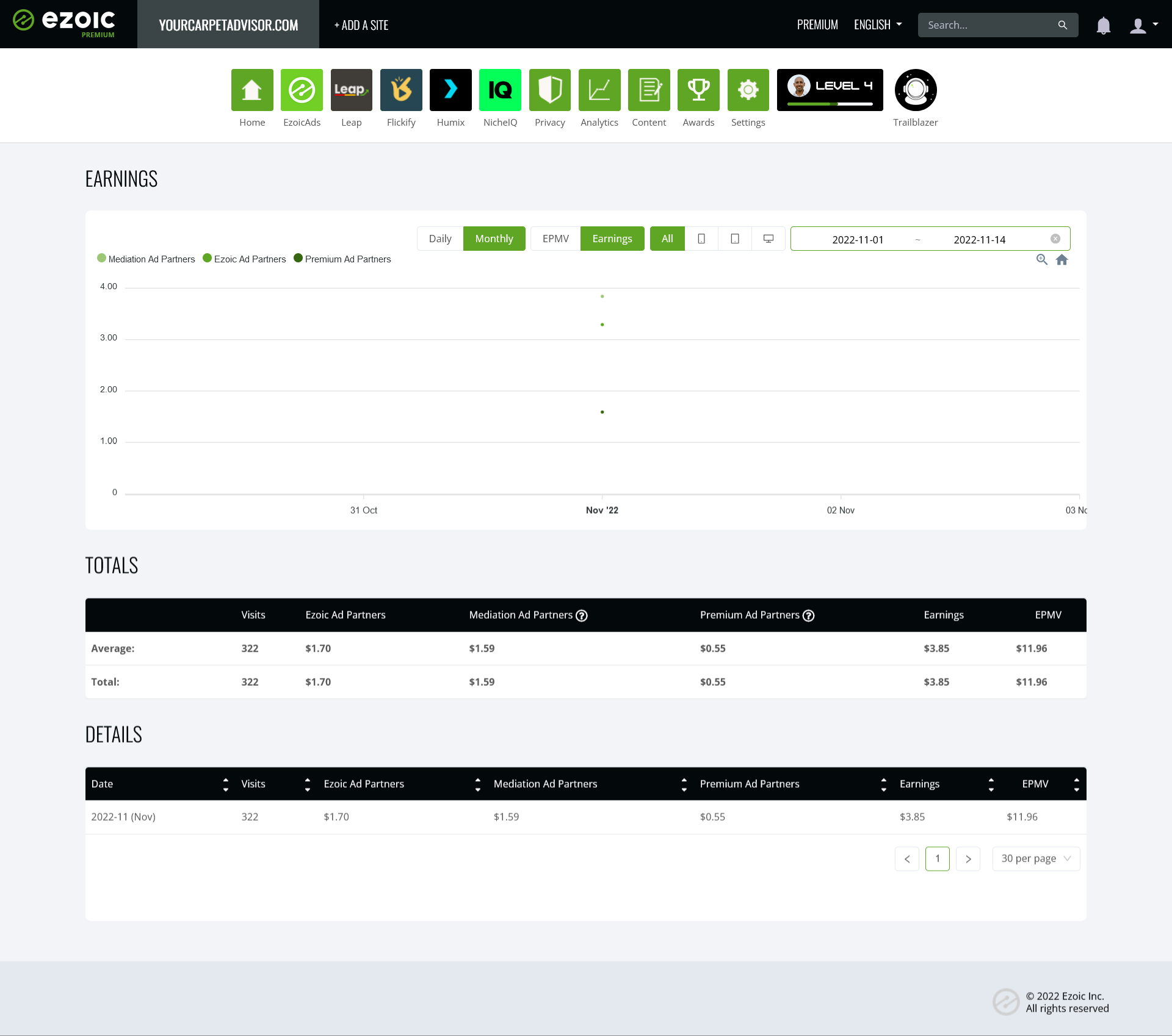The image size is (1172, 1036).
Task: Open the Flickify icon
Action: (401, 90)
